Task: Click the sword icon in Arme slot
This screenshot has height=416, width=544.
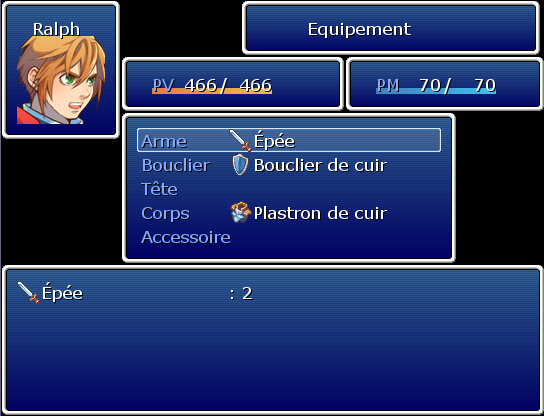Action: click(240, 140)
